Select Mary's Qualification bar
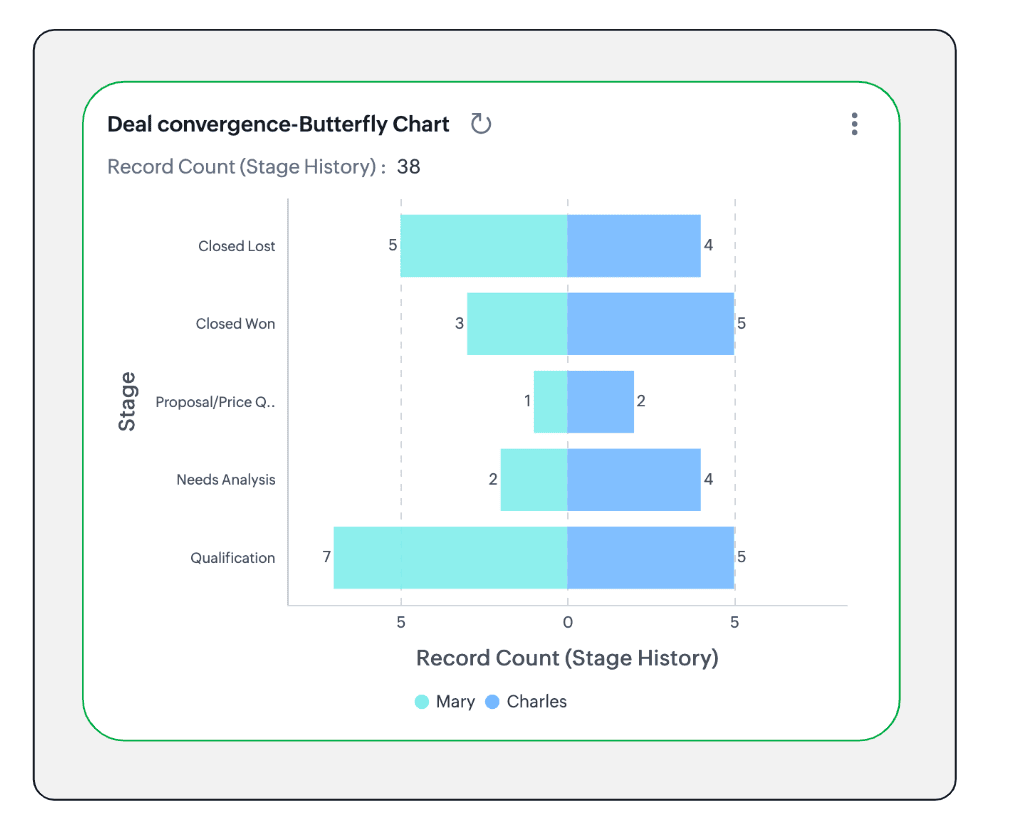This screenshot has height=830, width=1014. pos(450,558)
